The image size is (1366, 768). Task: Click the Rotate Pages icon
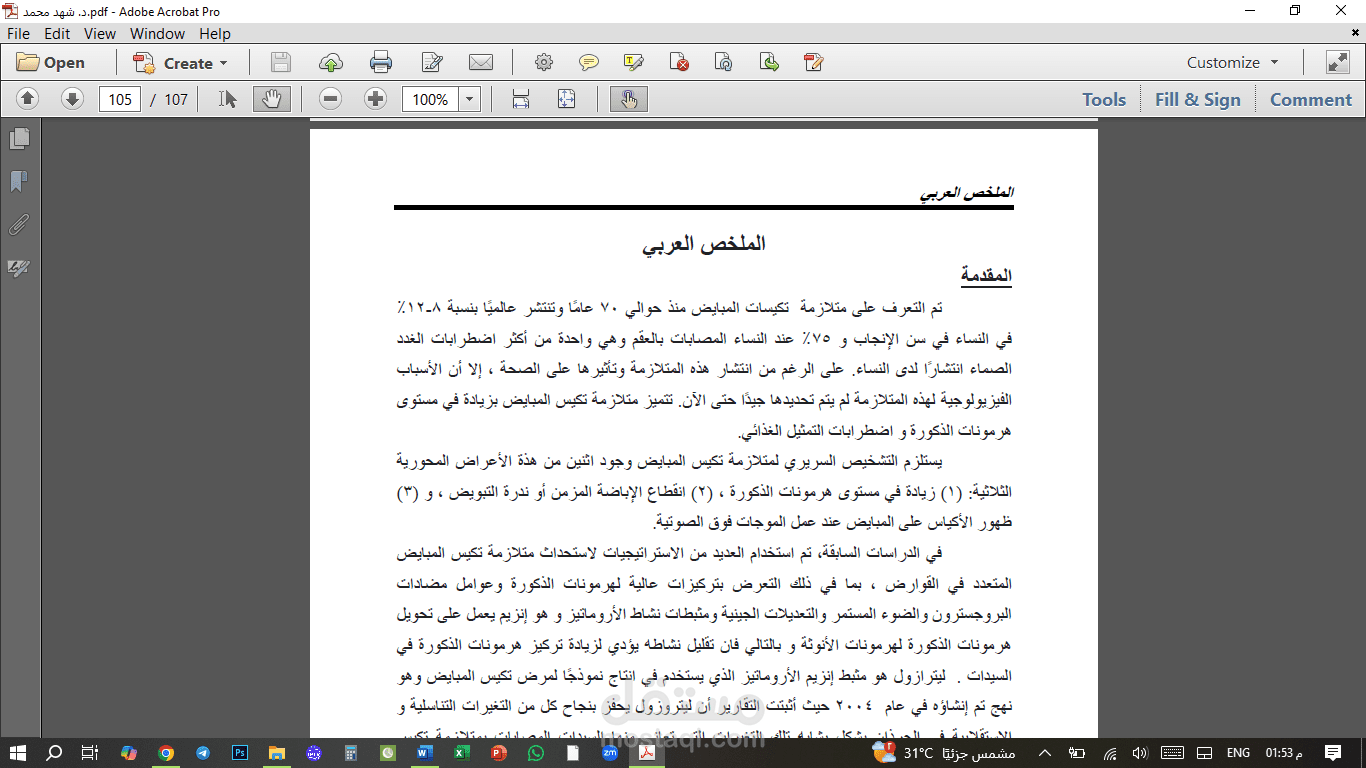[724, 63]
